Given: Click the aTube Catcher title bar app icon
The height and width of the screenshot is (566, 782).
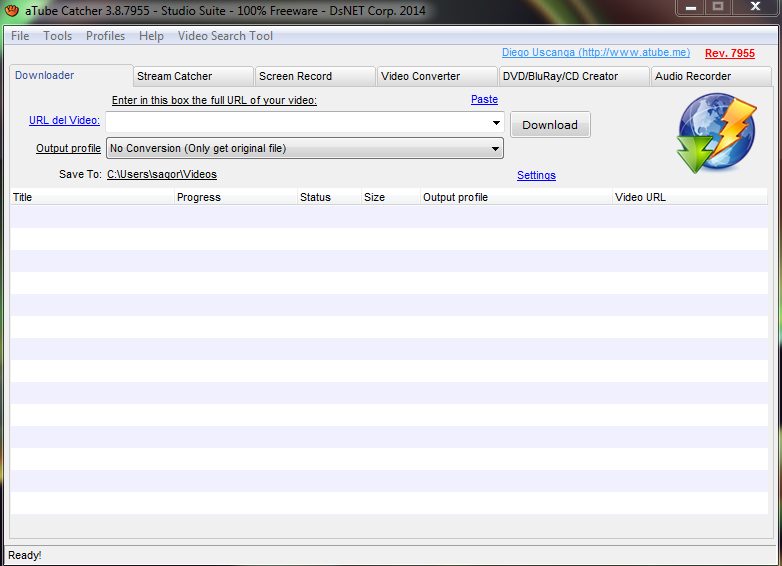Looking at the screenshot, I should (x=11, y=10).
